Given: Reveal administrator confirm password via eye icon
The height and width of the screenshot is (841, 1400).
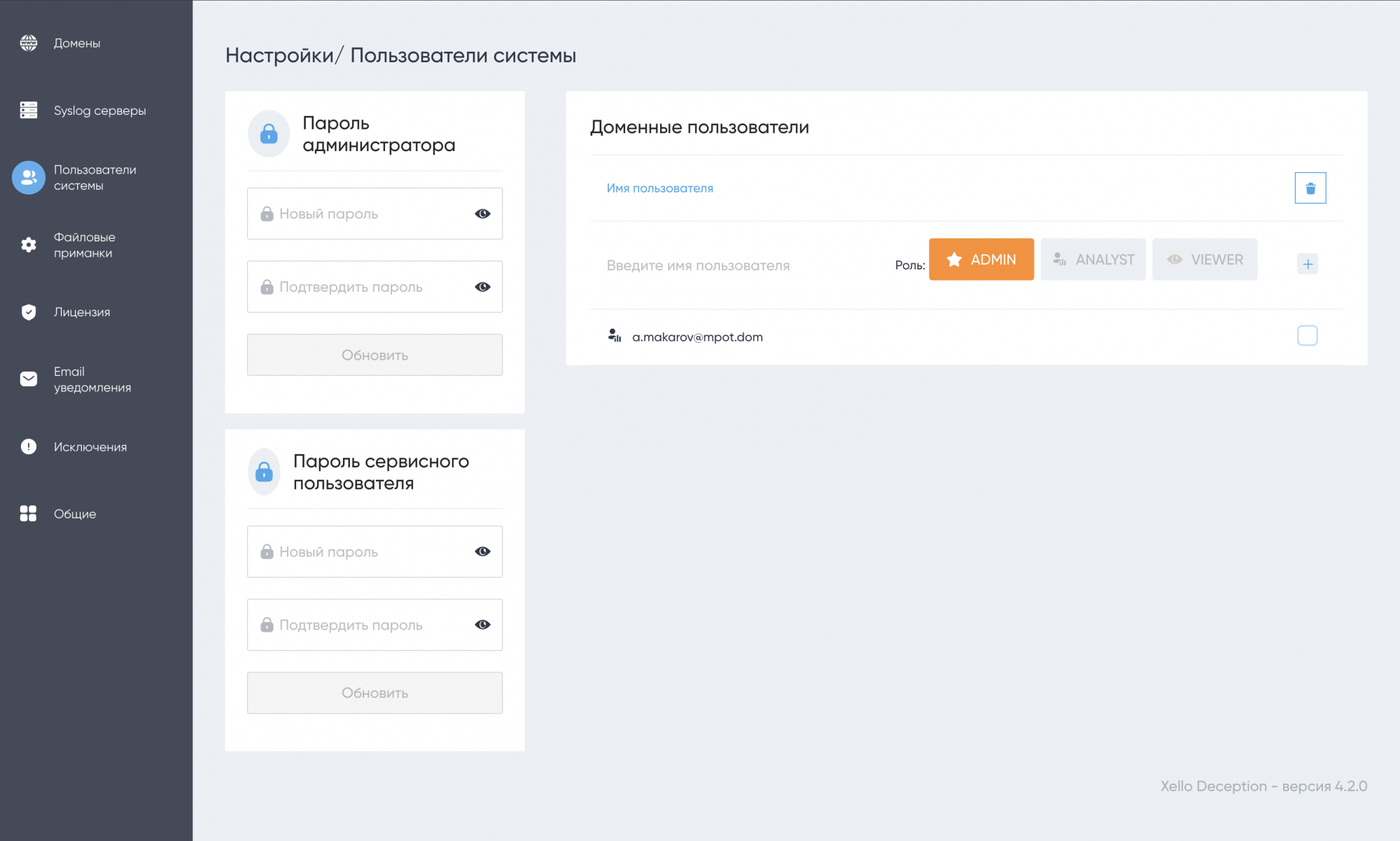Looking at the screenshot, I should (482, 287).
